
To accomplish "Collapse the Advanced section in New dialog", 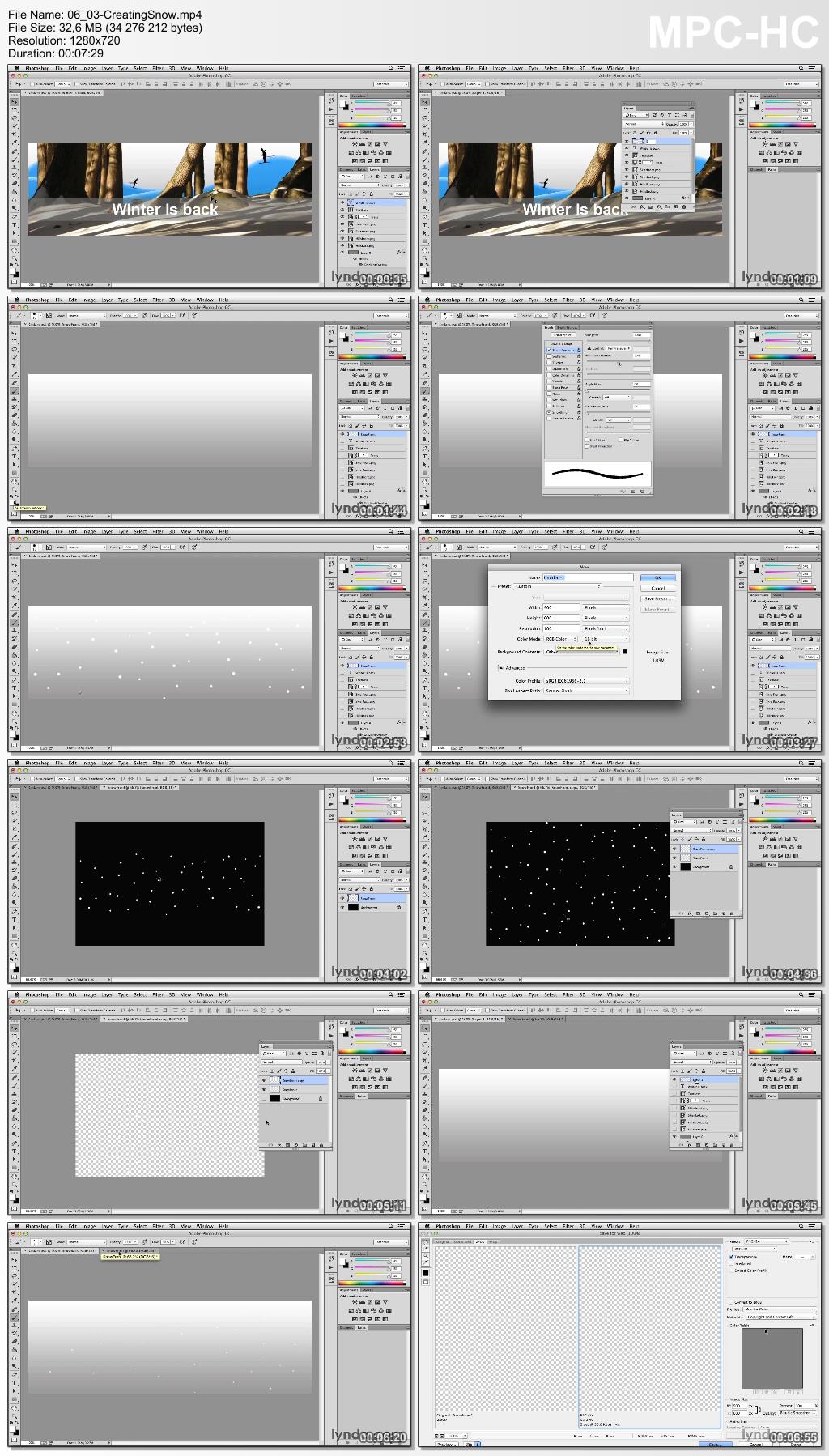I will [501, 667].
